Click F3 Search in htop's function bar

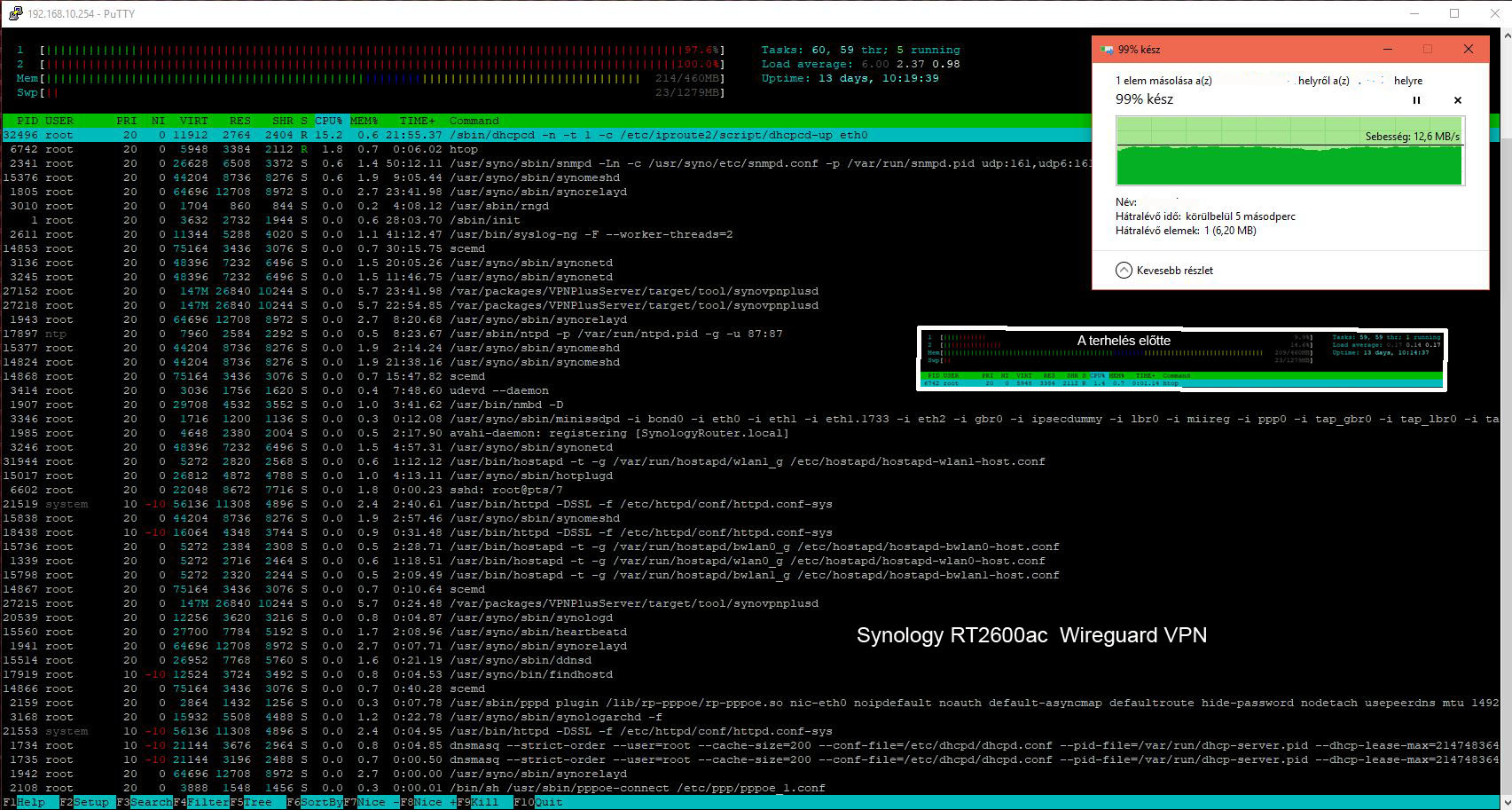[x=151, y=802]
